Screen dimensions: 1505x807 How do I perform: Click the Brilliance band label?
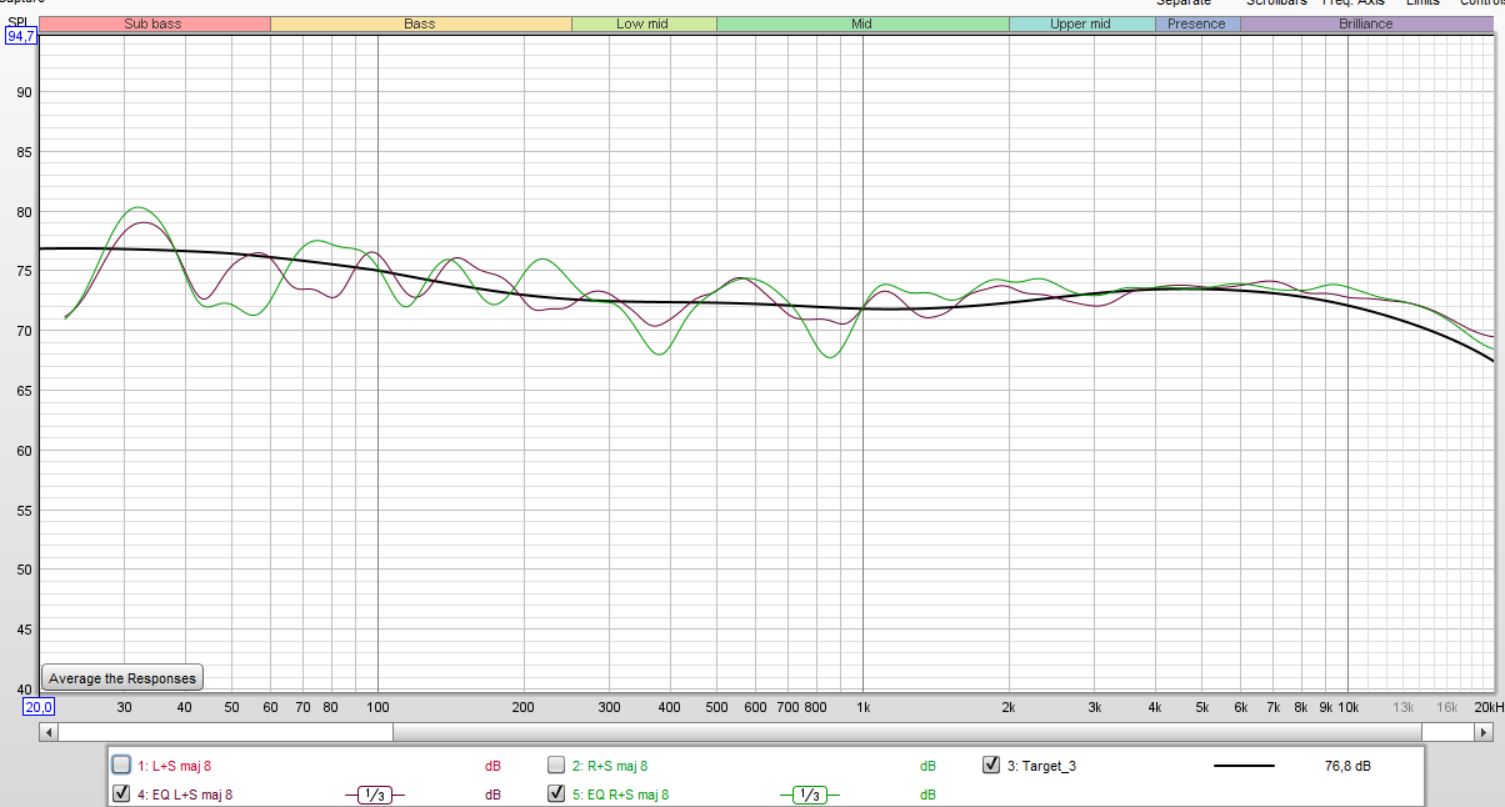click(1366, 24)
